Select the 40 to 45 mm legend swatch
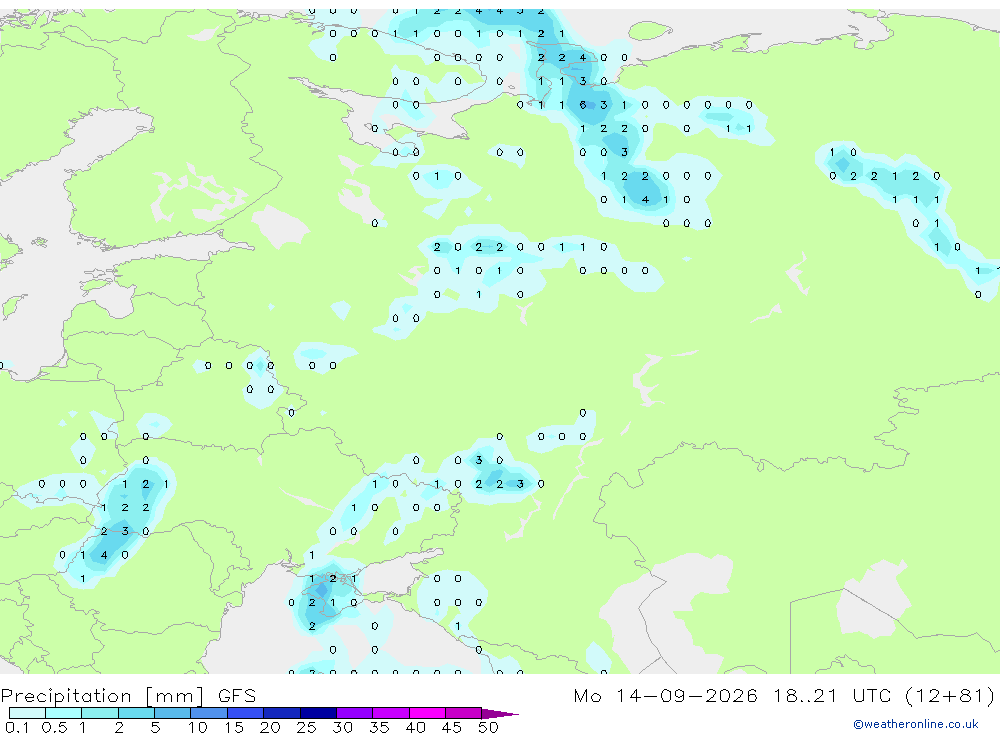The width and height of the screenshot is (1000, 733). tap(427, 713)
